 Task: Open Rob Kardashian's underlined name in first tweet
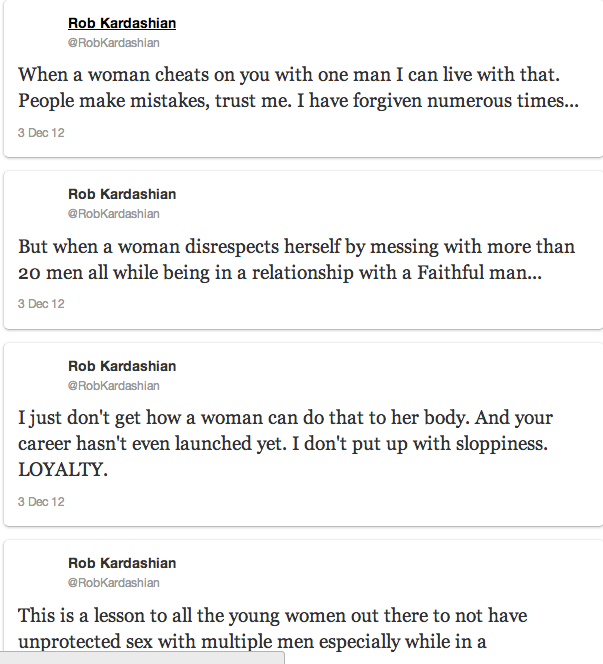tap(122, 23)
